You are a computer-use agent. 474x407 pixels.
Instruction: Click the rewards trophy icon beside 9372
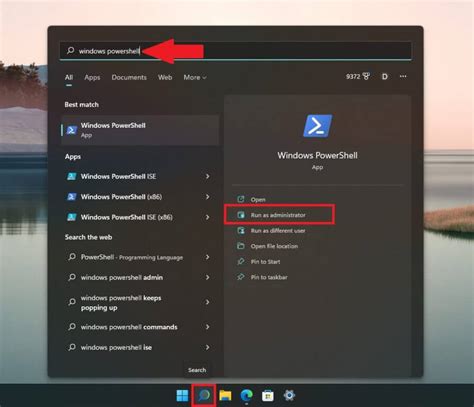[x=366, y=76]
